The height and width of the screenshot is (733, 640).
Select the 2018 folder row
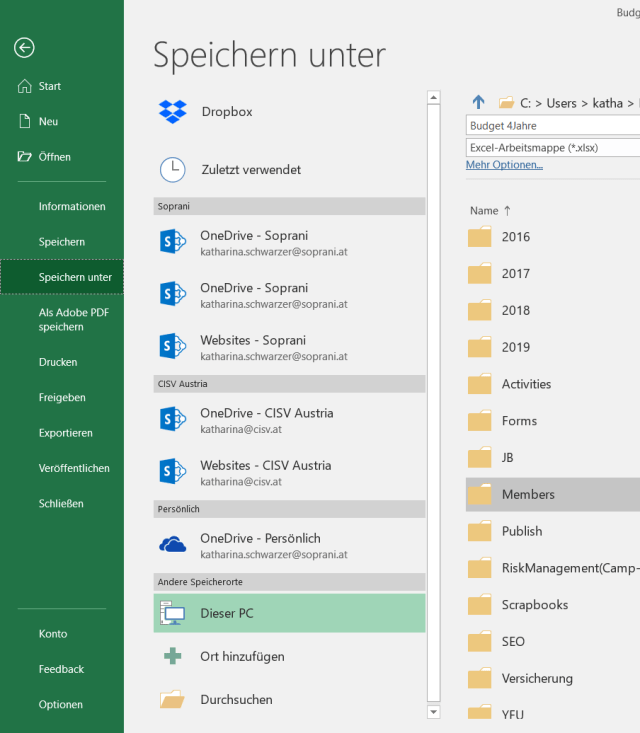click(x=553, y=310)
